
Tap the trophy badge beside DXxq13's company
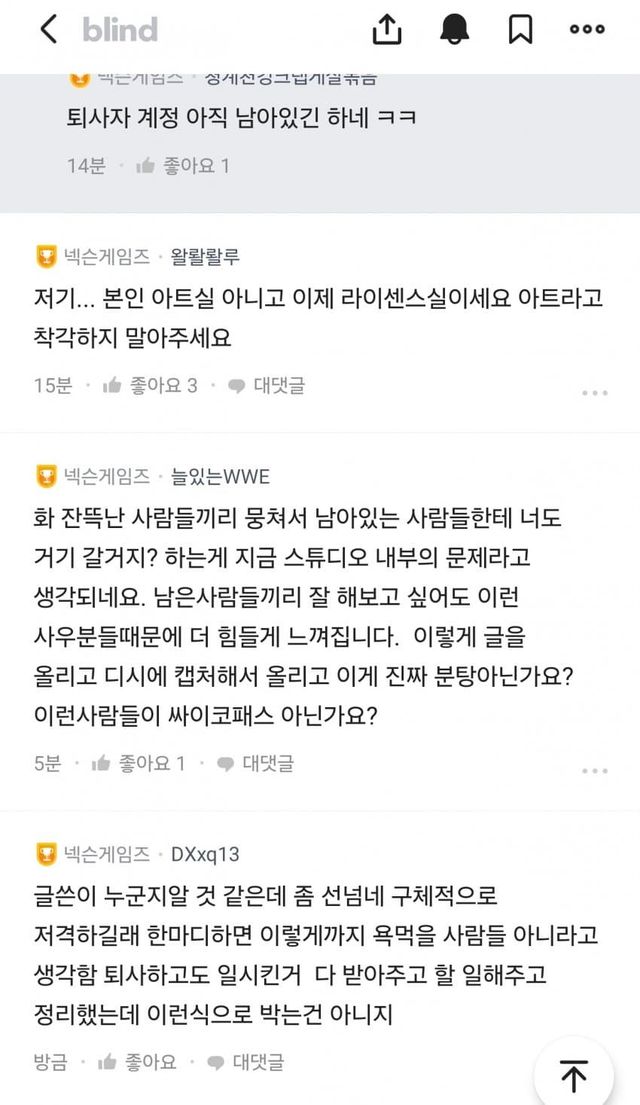[x=46, y=854]
